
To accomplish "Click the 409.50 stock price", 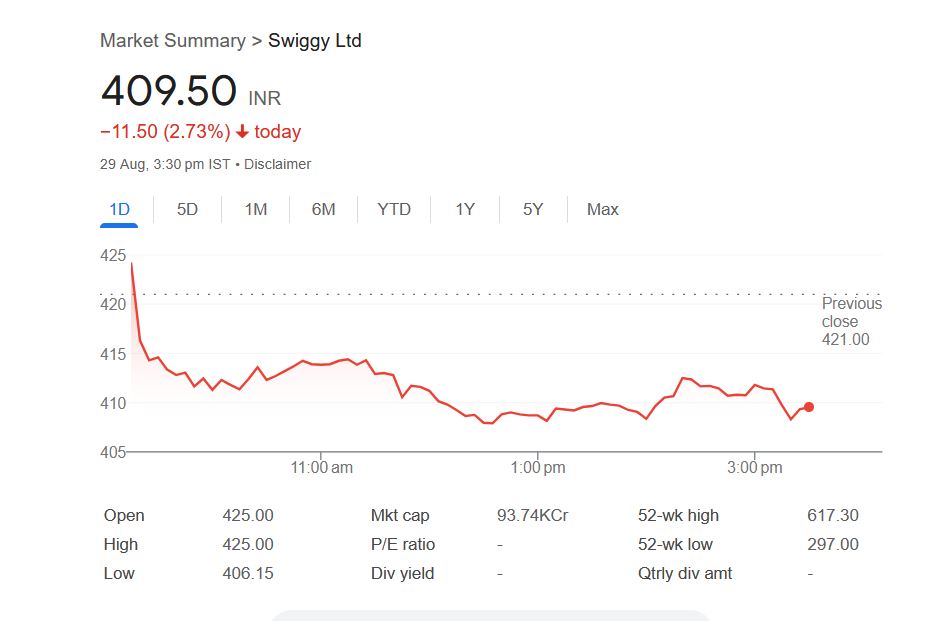I will (169, 91).
